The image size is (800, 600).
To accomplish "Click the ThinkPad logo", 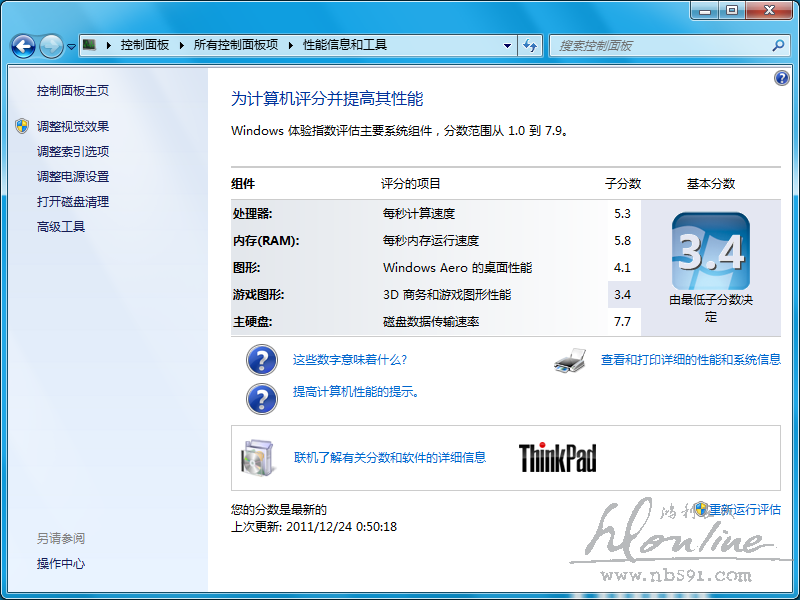I will (557, 458).
